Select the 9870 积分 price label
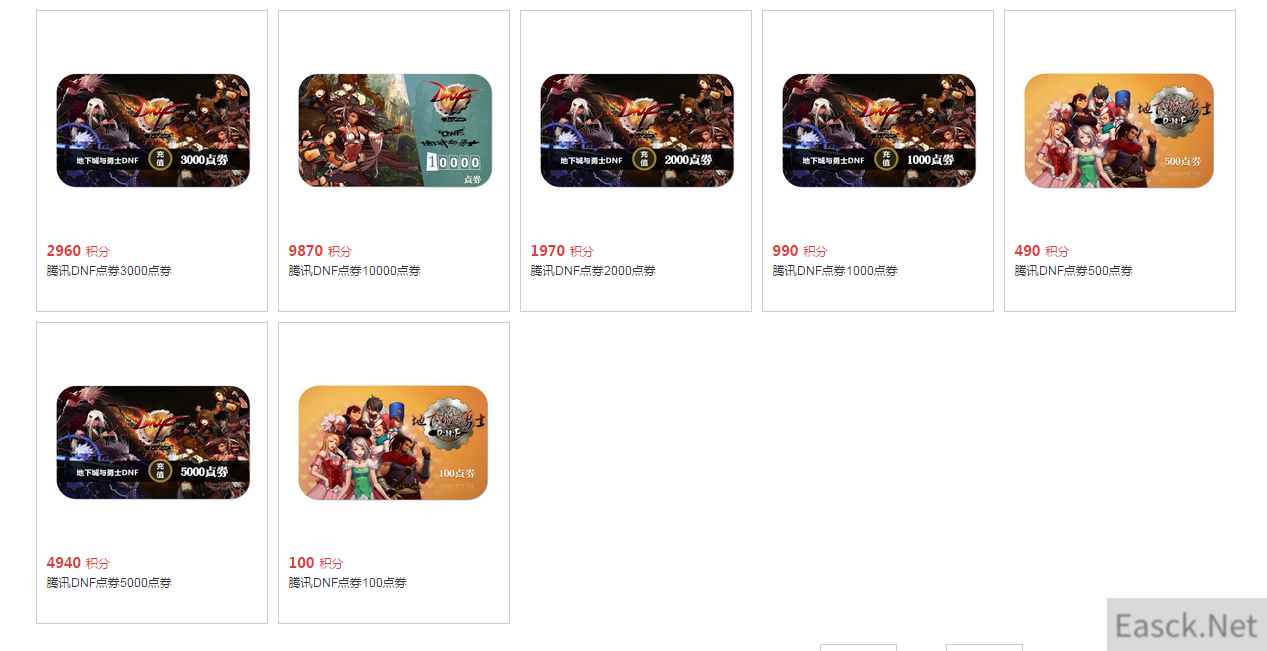Screen dimensions: 1267x651 (x=320, y=251)
